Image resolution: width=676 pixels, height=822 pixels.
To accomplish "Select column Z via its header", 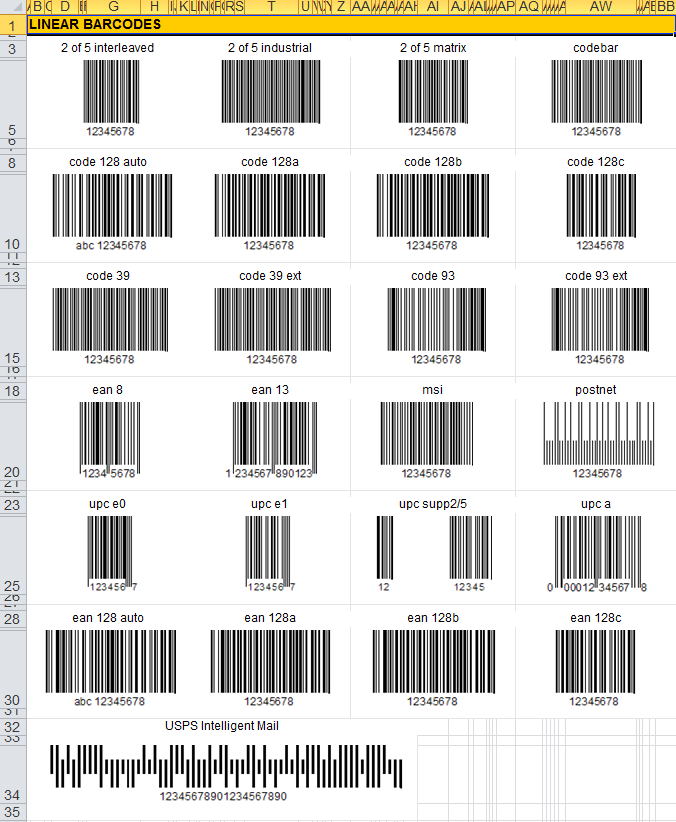I will [x=341, y=7].
